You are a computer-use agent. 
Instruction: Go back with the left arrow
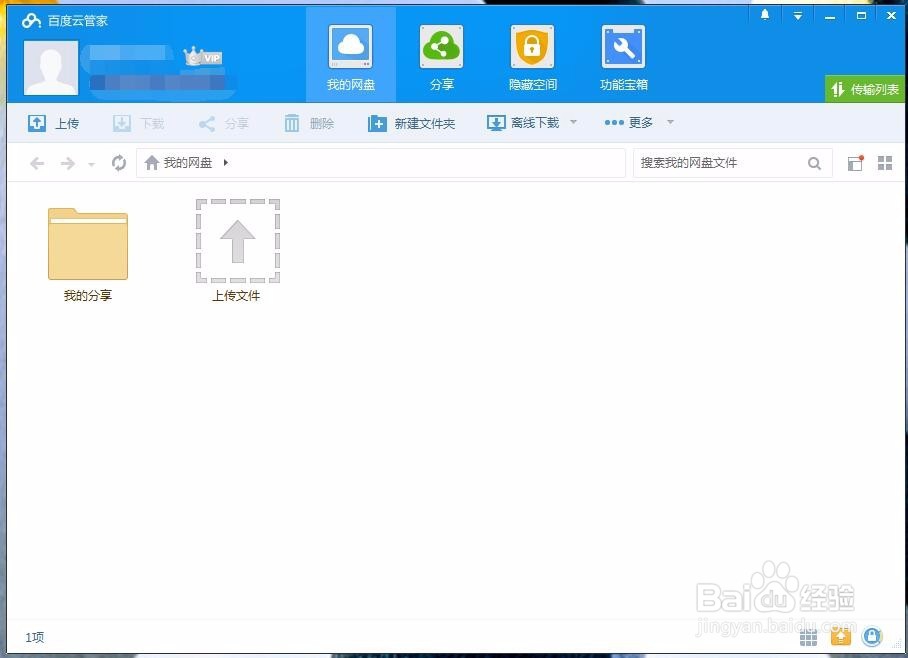click(37, 163)
